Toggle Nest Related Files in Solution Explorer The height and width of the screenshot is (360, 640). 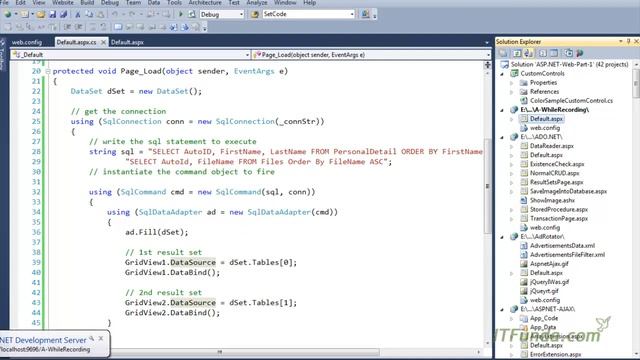pos(529,53)
